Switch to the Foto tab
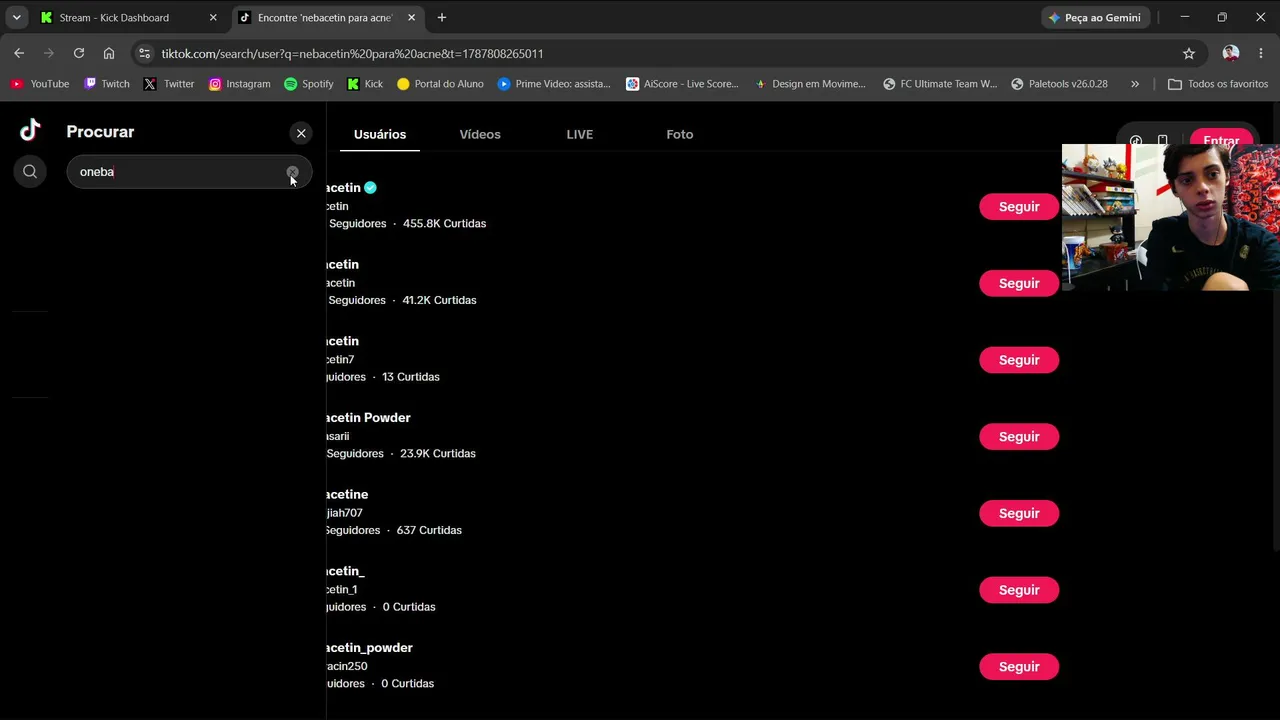Viewport: 1280px width, 720px height. click(x=680, y=134)
